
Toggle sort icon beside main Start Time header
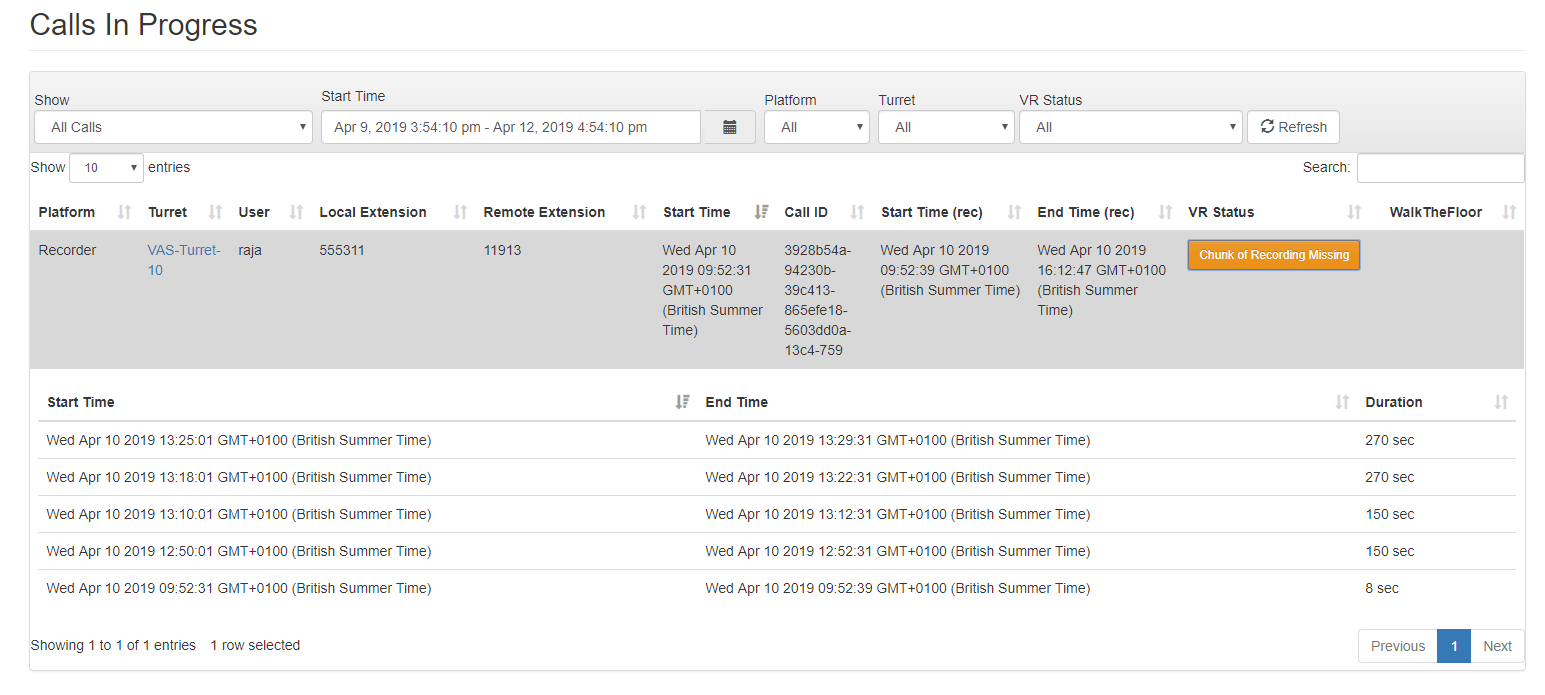(762, 212)
